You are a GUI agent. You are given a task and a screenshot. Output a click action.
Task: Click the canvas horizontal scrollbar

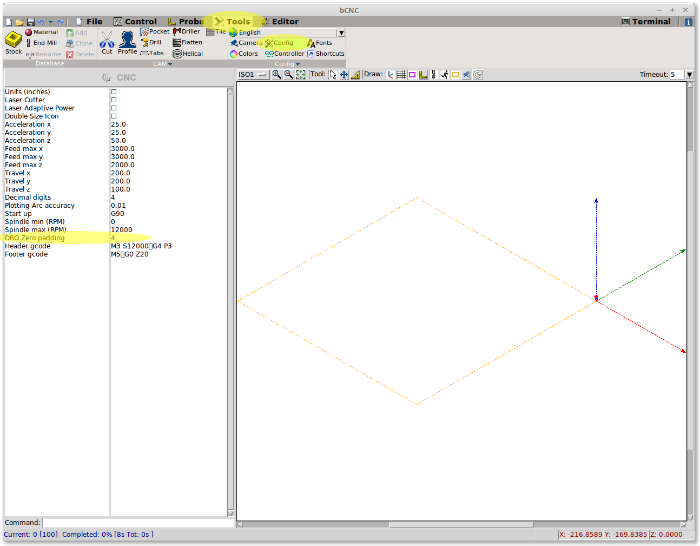[461, 525]
